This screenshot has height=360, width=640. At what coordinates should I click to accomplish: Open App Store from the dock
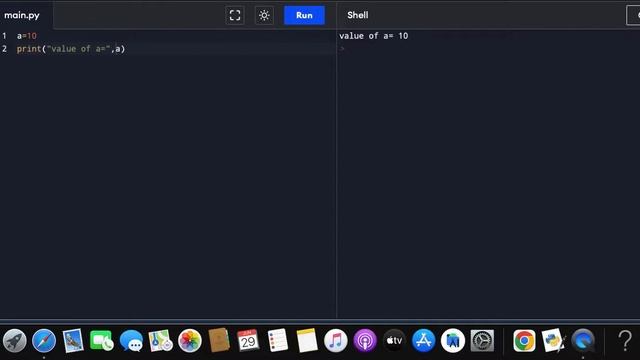point(424,340)
